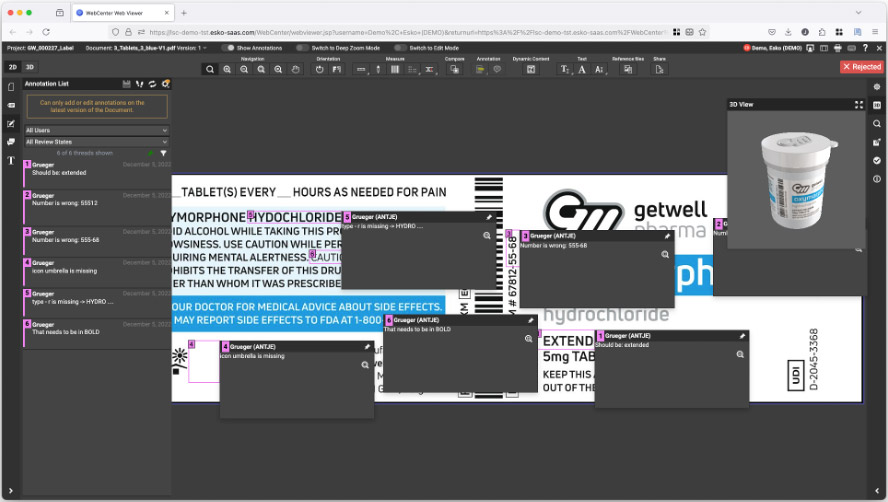Open the Reference files tool
888x502 pixels.
click(628, 70)
